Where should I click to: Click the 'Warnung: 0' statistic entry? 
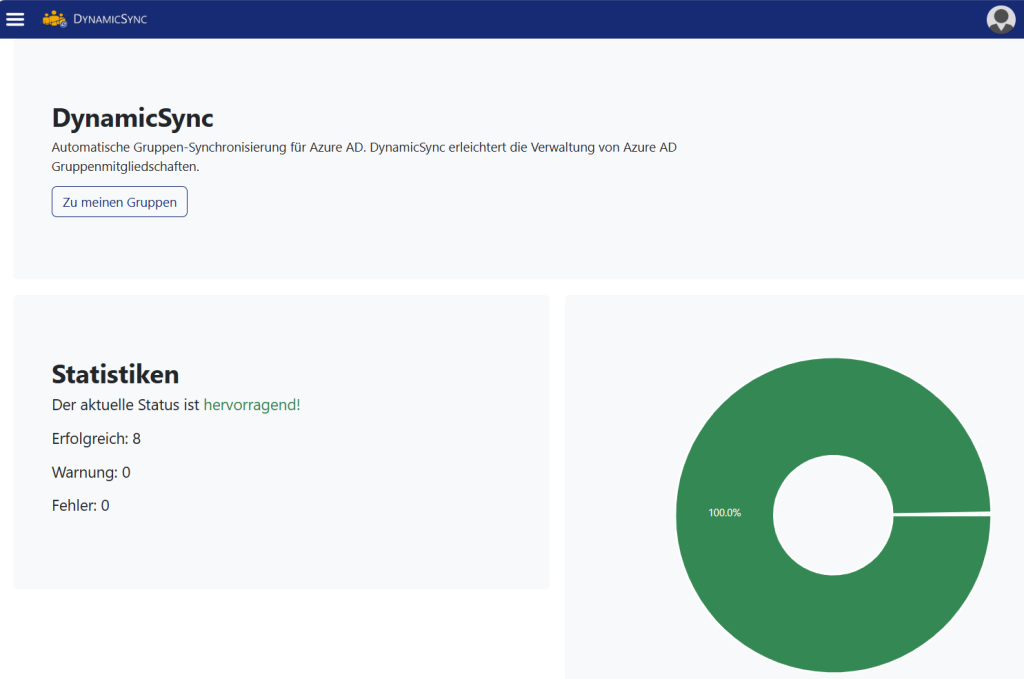89,471
